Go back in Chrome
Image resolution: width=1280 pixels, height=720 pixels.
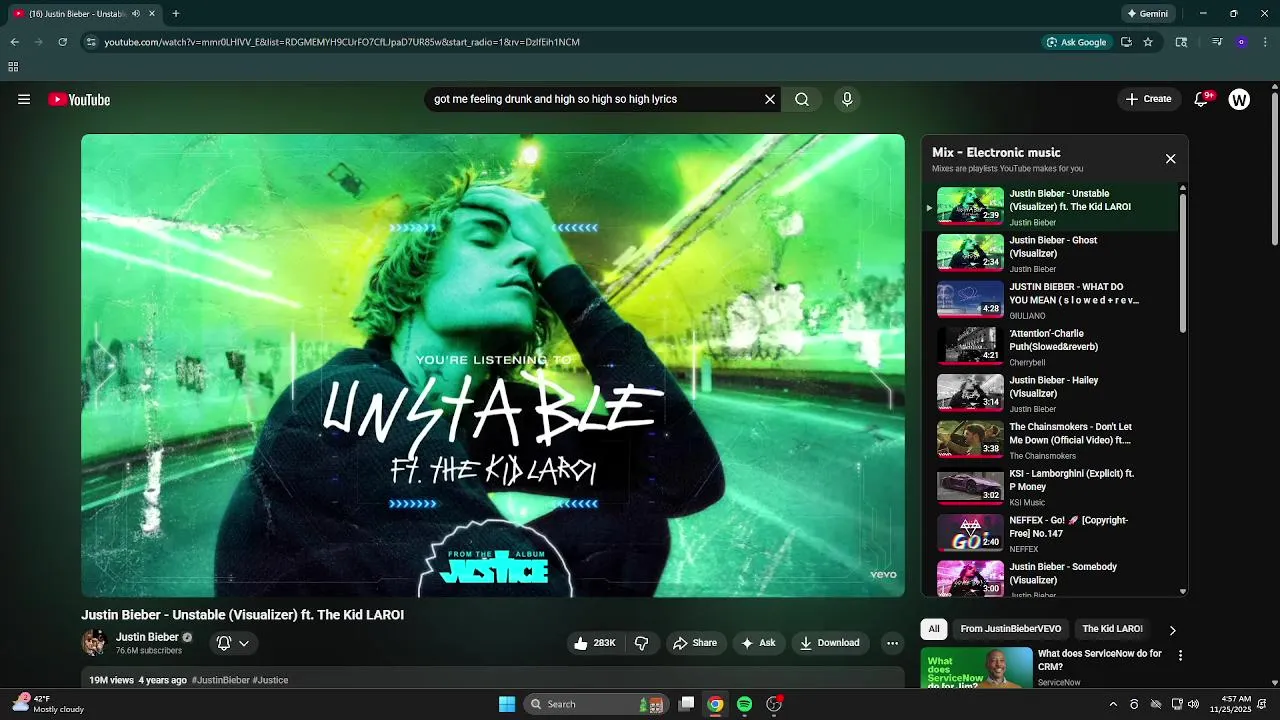(15, 42)
